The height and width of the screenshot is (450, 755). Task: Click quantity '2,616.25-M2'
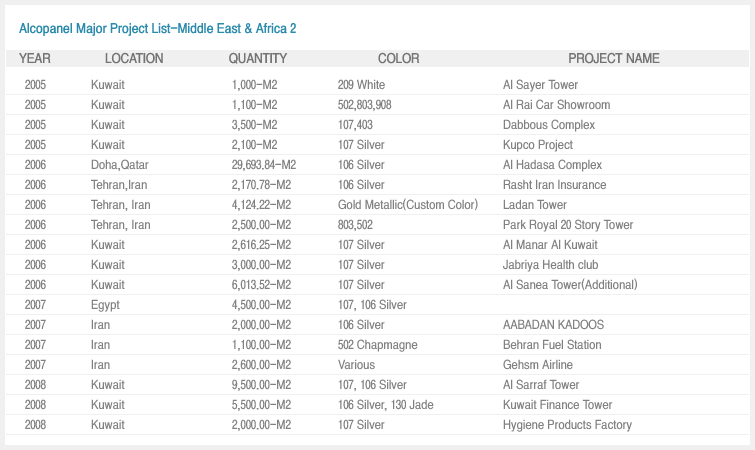coord(261,244)
